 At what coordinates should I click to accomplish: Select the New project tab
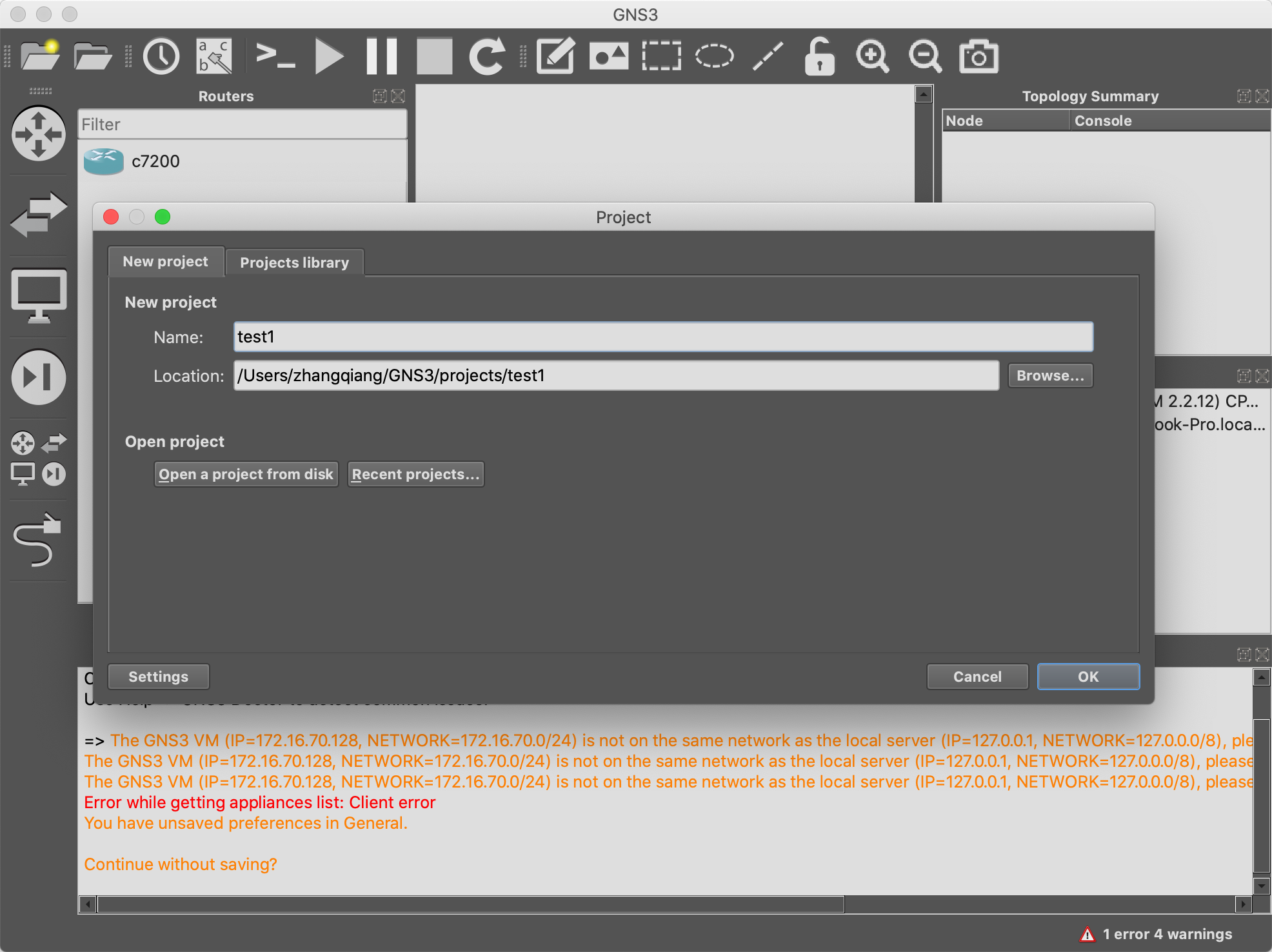tap(165, 261)
